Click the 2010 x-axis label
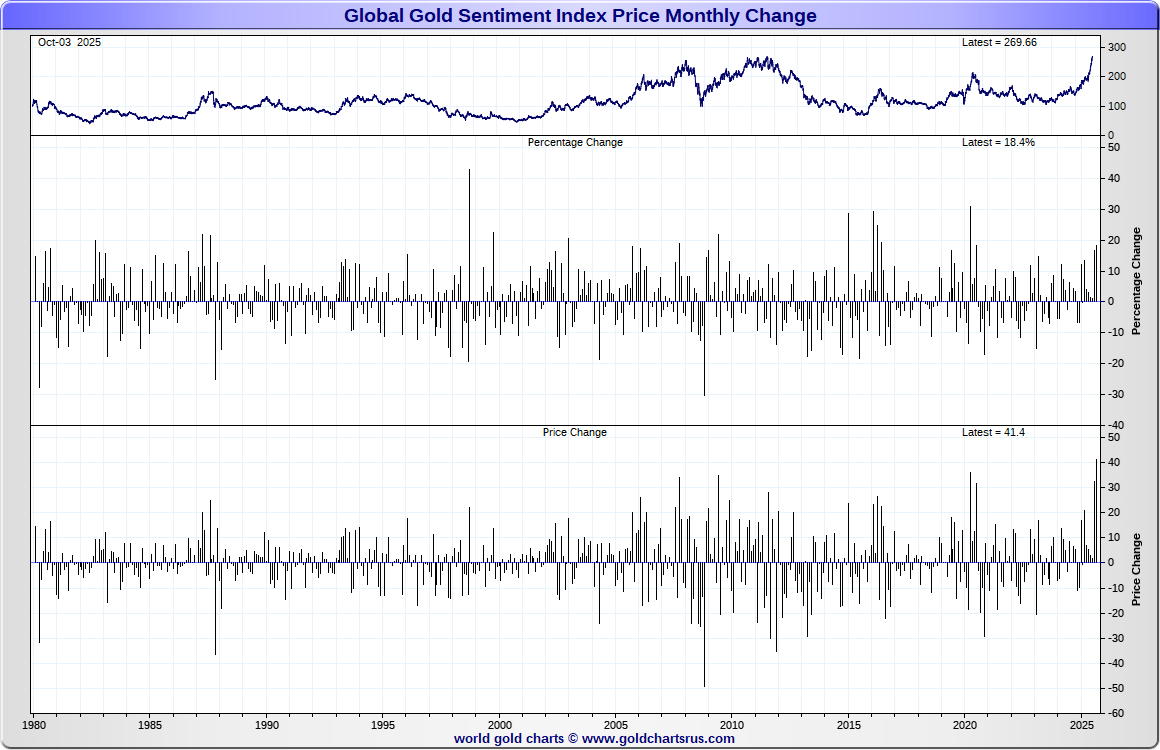The image size is (1160, 750). point(732,725)
